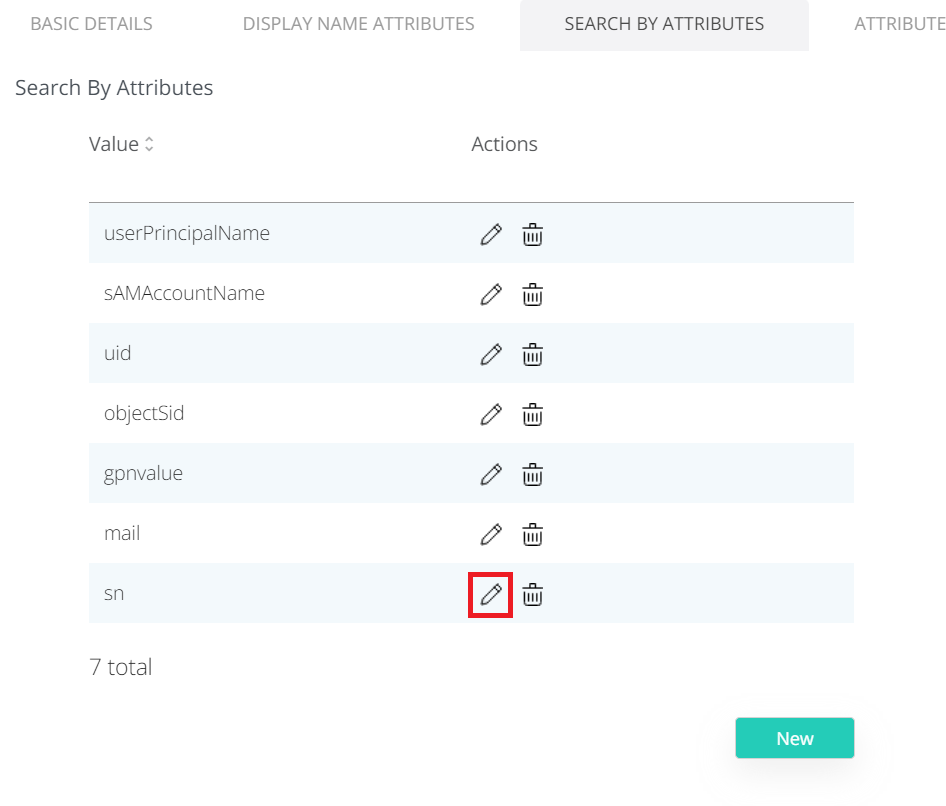
Task: Delete the userPrincipalName attribute
Action: (533, 235)
